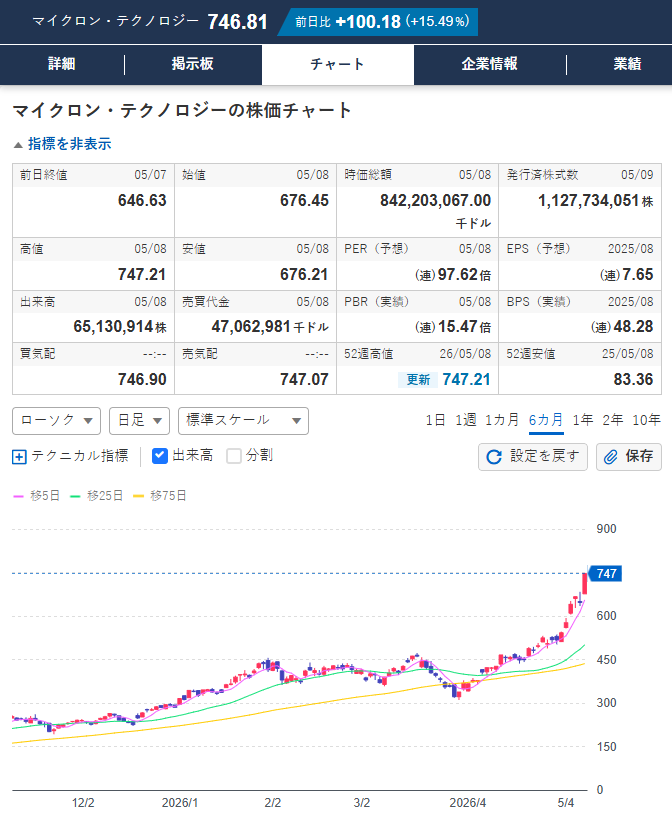Select the チャート tab
The height and width of the screenshot is (817, 672).
[x=338, y=64]
